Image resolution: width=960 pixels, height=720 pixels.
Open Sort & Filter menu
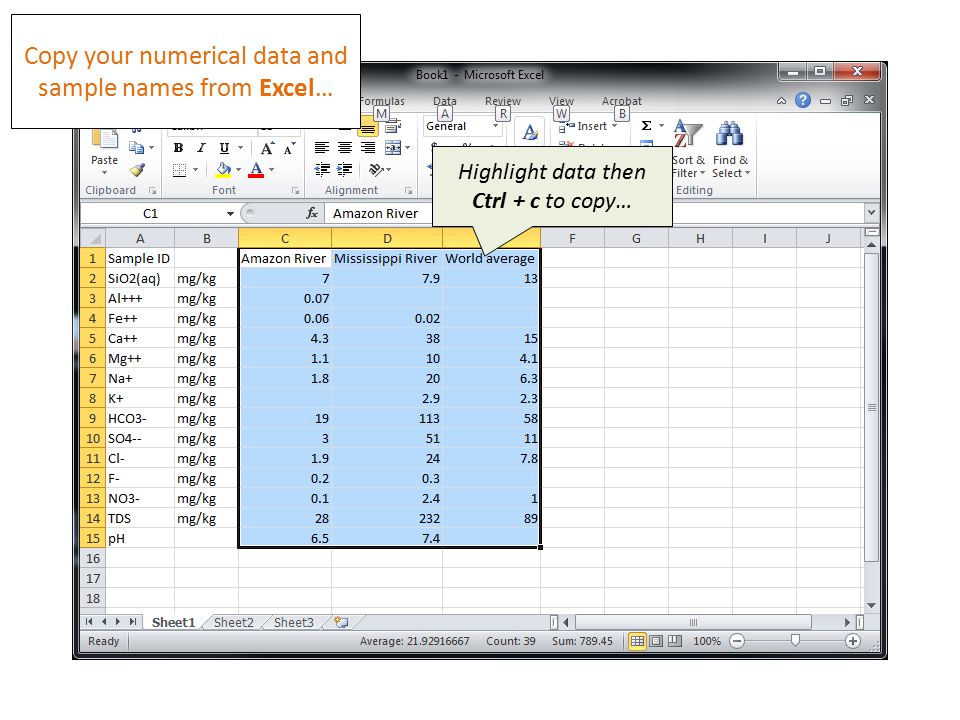(x=688, y=151)
